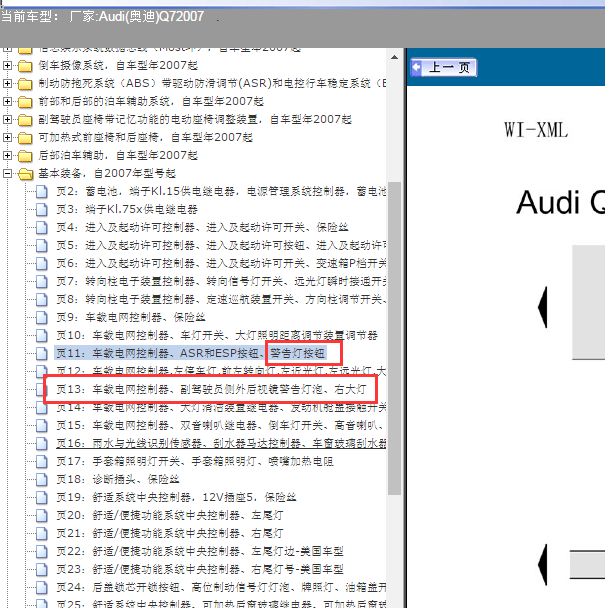Select folder icon of 倒车摄像系统
The height and width of the screenshot is (608, 605).
[x=25, y=66]
